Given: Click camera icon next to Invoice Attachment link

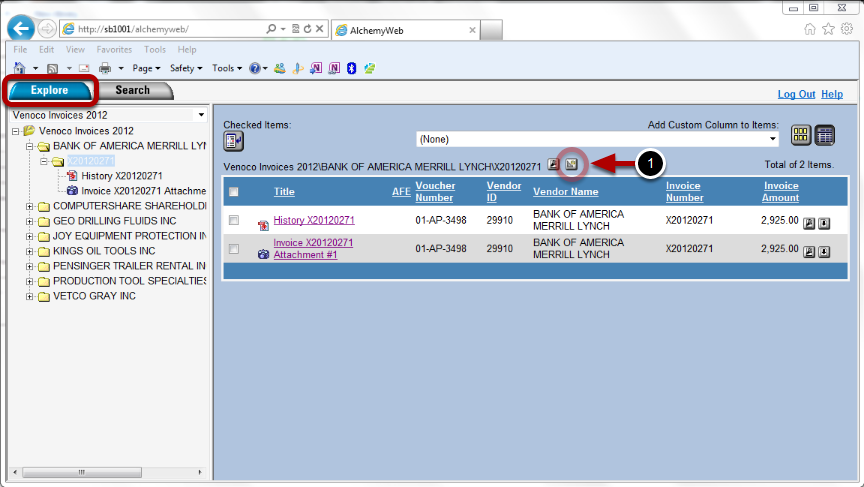Looking at the screenshot, I should (263, 254).
